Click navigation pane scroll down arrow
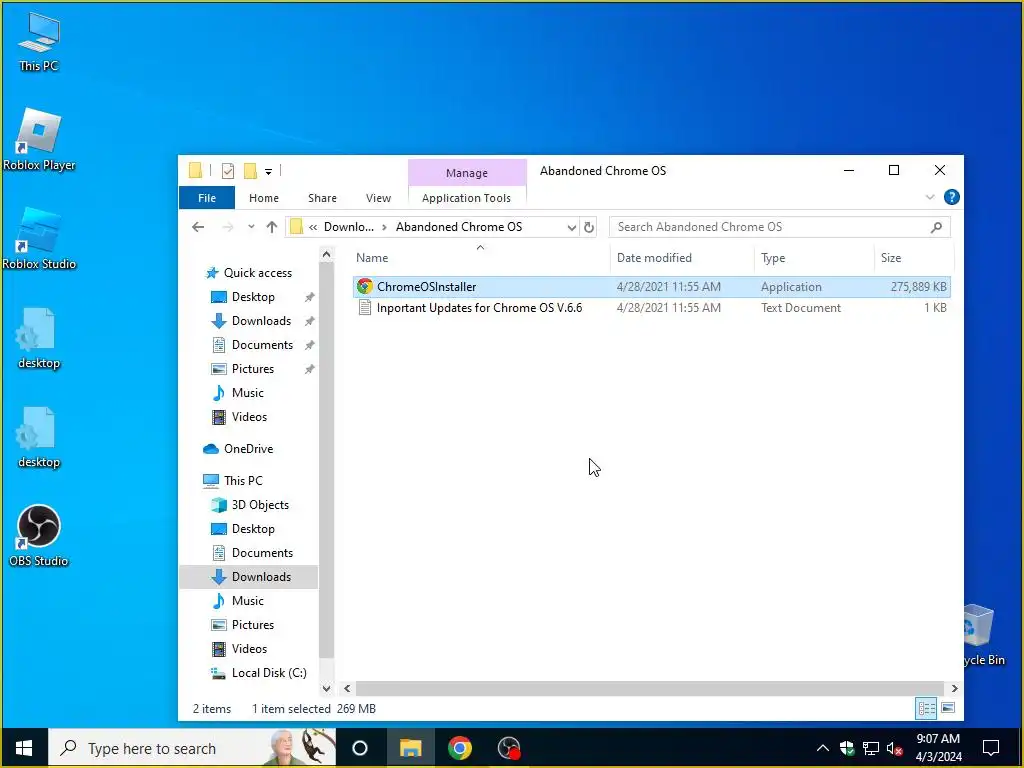The image size is (1024, 768). pos(327,688)
